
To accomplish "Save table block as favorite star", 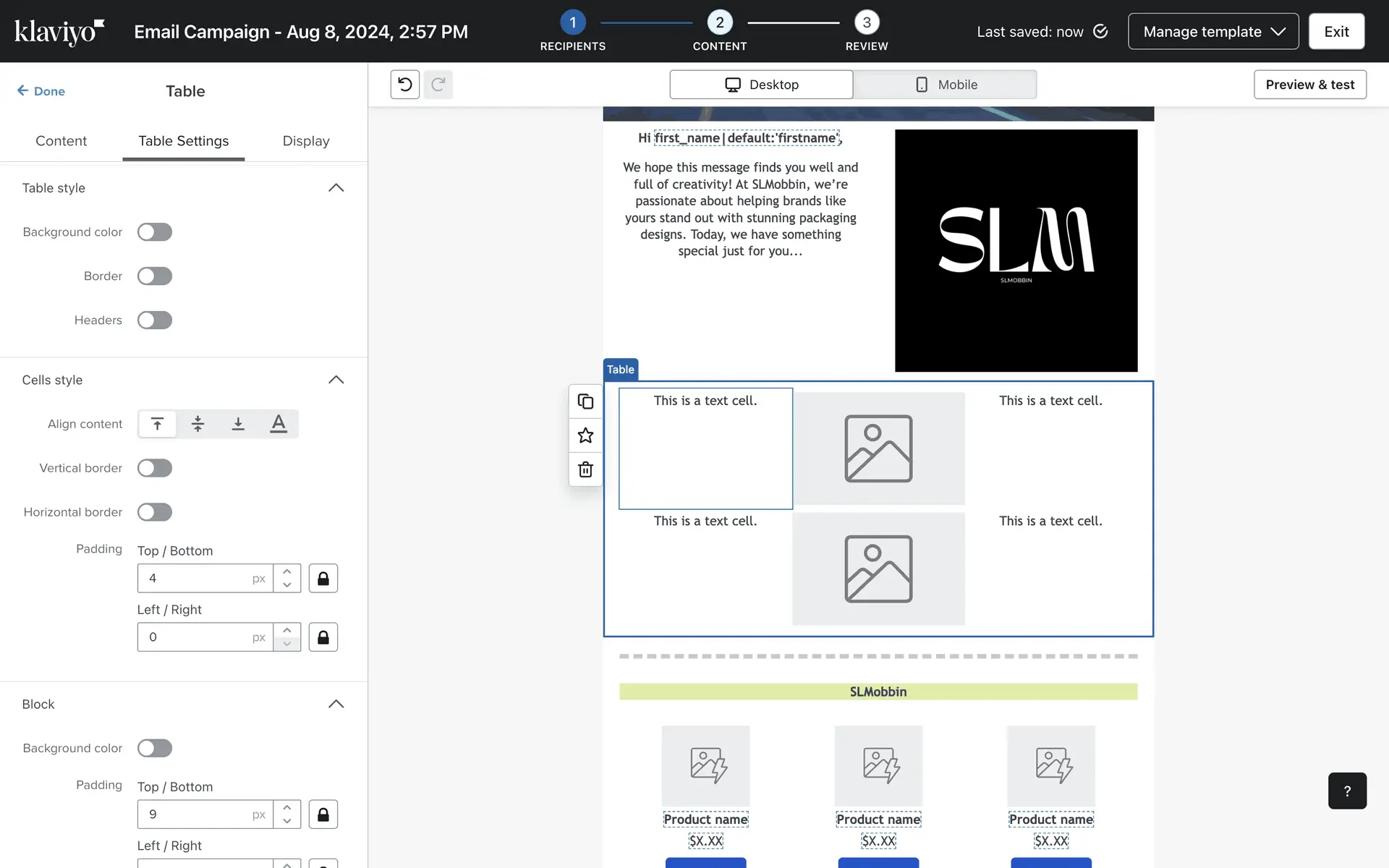I will pos(585,435).
